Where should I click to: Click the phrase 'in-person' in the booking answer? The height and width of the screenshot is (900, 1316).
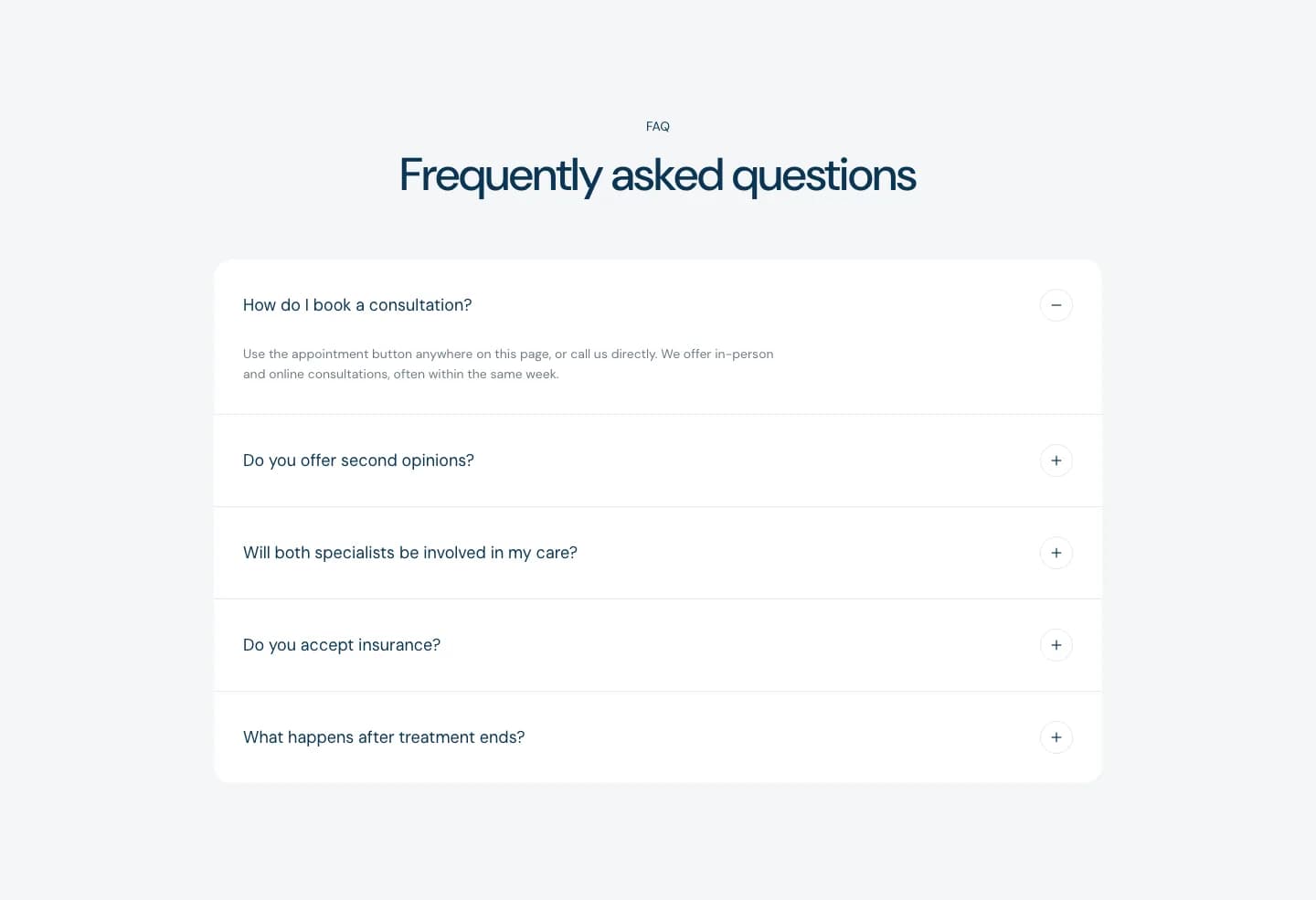coord(744,354)
